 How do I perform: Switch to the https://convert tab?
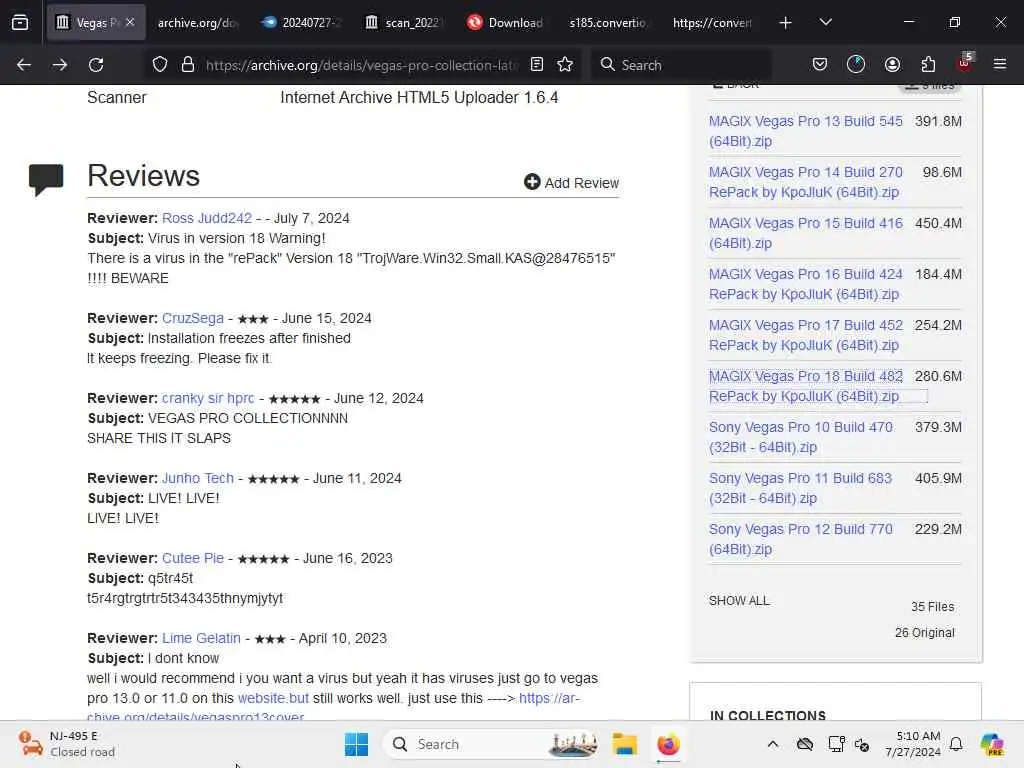(712, 22)
